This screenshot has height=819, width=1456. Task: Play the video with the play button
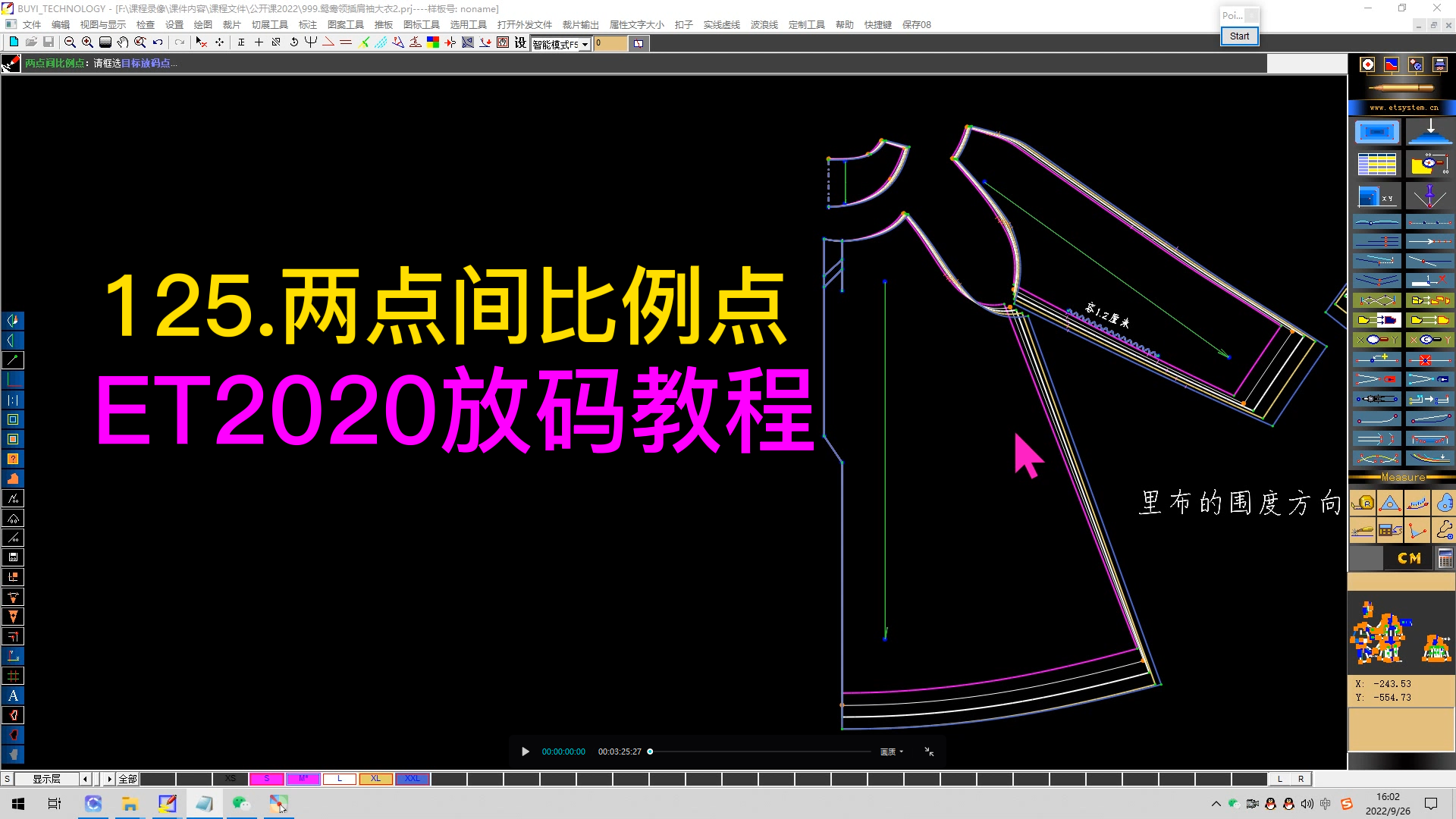(525, 752)
